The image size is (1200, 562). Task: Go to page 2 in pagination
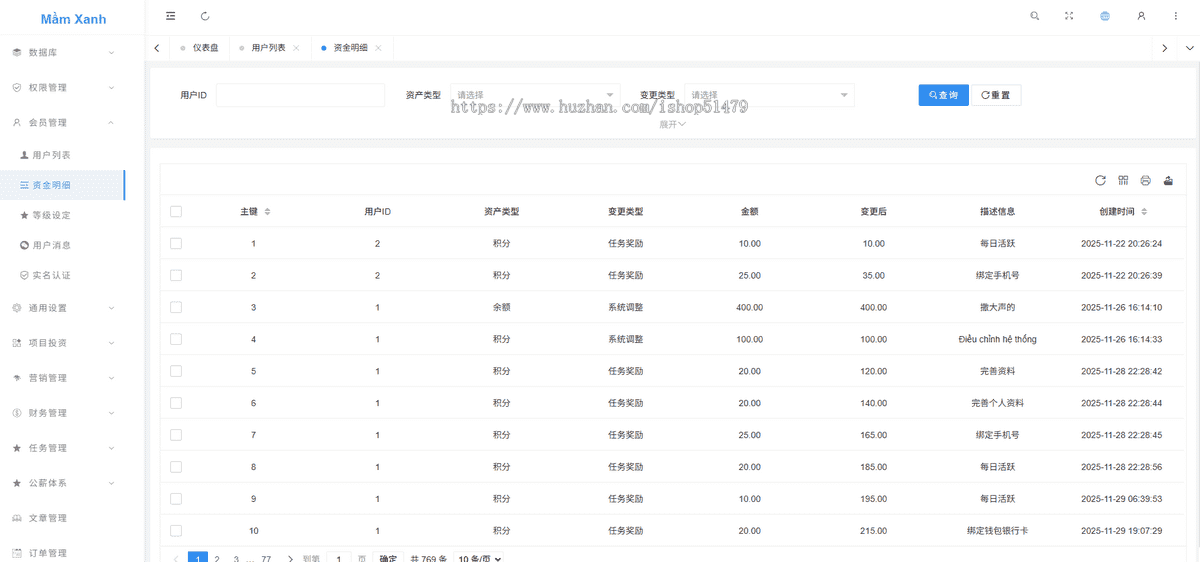pos(217,559)
